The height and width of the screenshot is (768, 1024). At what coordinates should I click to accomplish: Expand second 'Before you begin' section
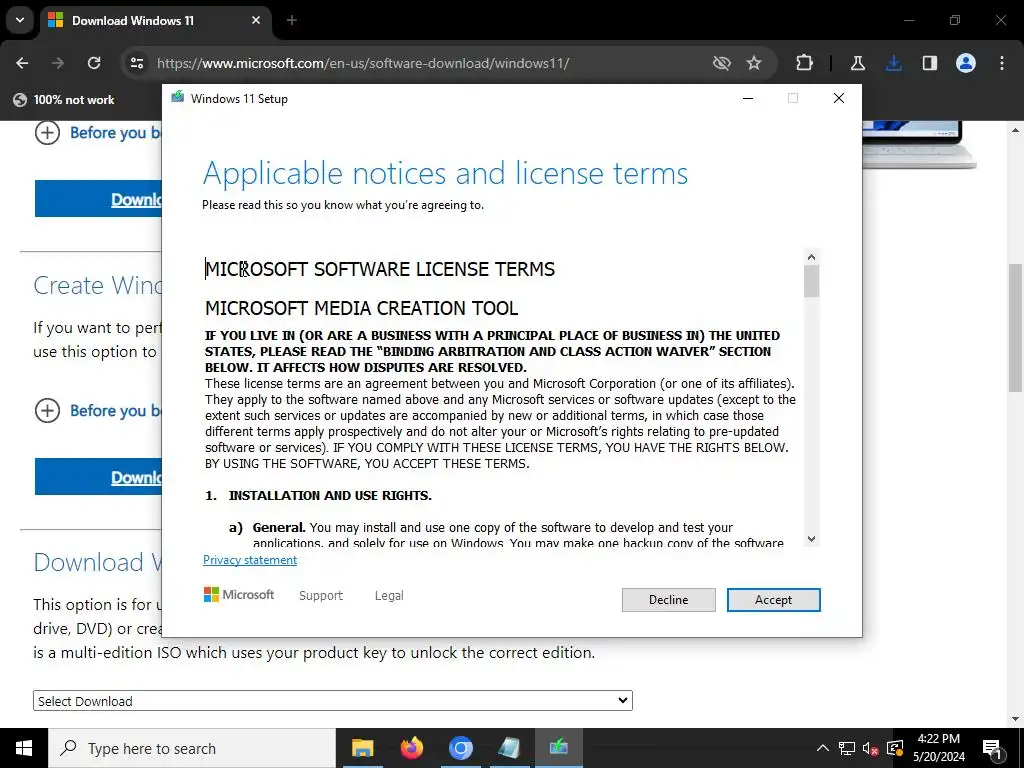[98, 411]
